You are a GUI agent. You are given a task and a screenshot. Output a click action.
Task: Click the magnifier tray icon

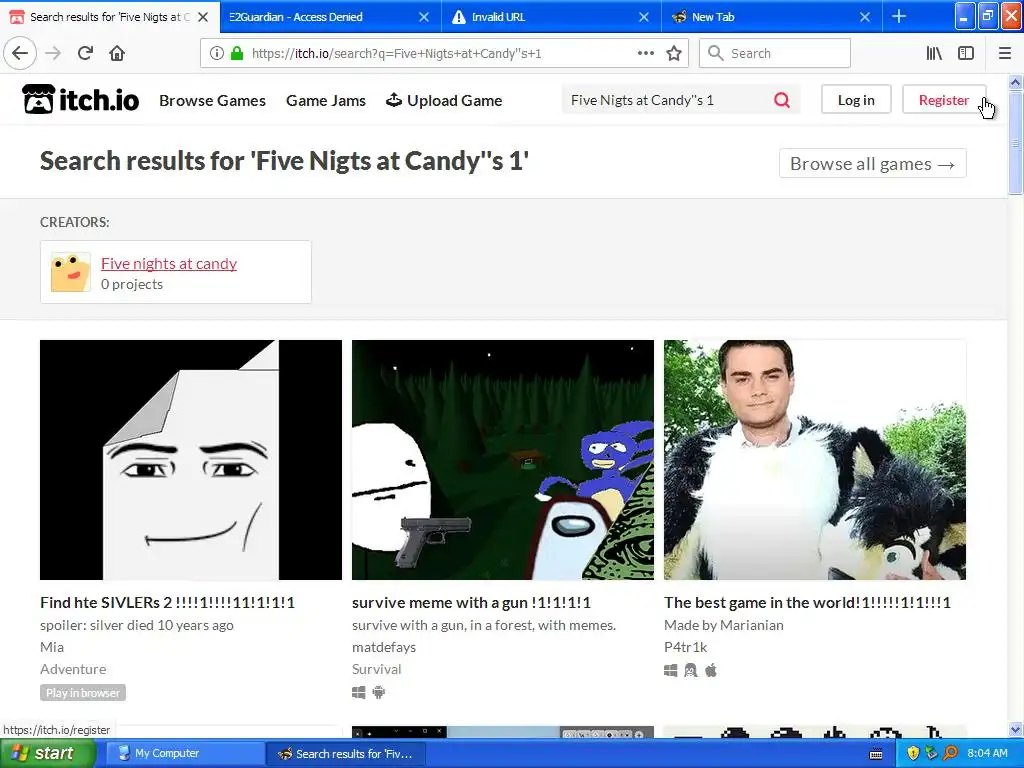click(951, 754)
